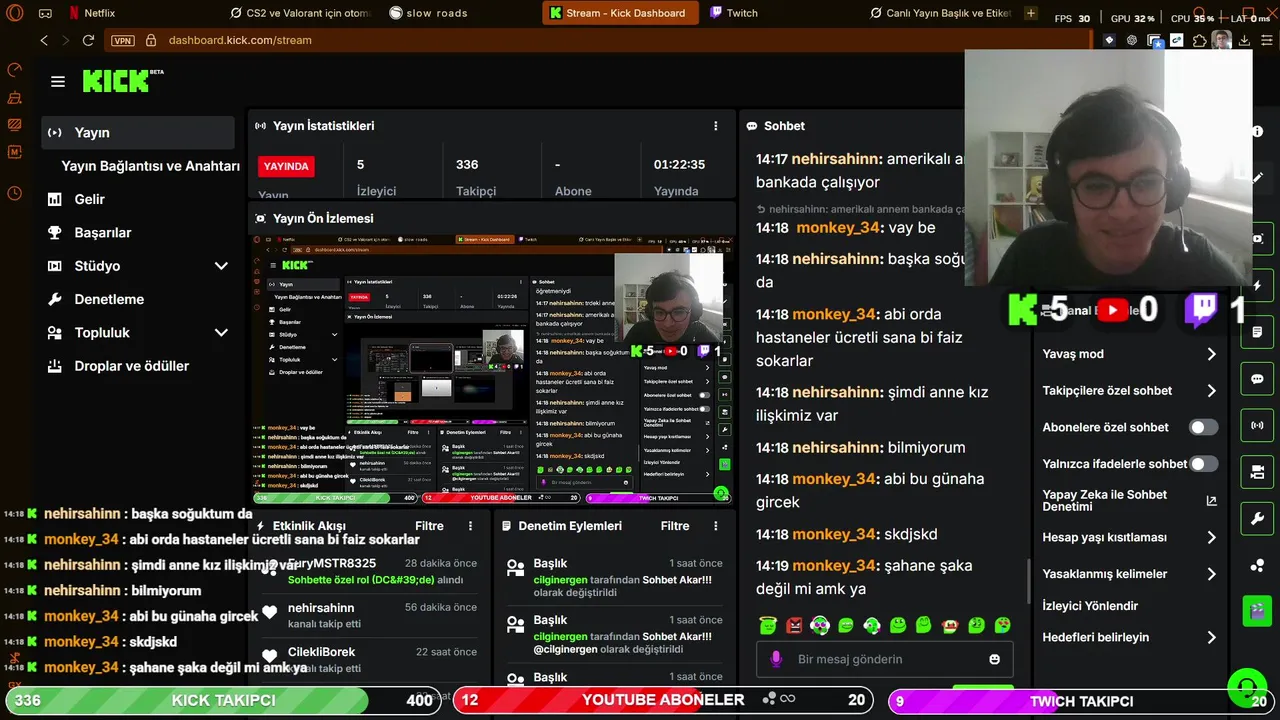Image resolution: width=1280 pixels, height=720 pixels.
Task: Click the wrench tool icon in right rail
Action: tap(1257, 518)
